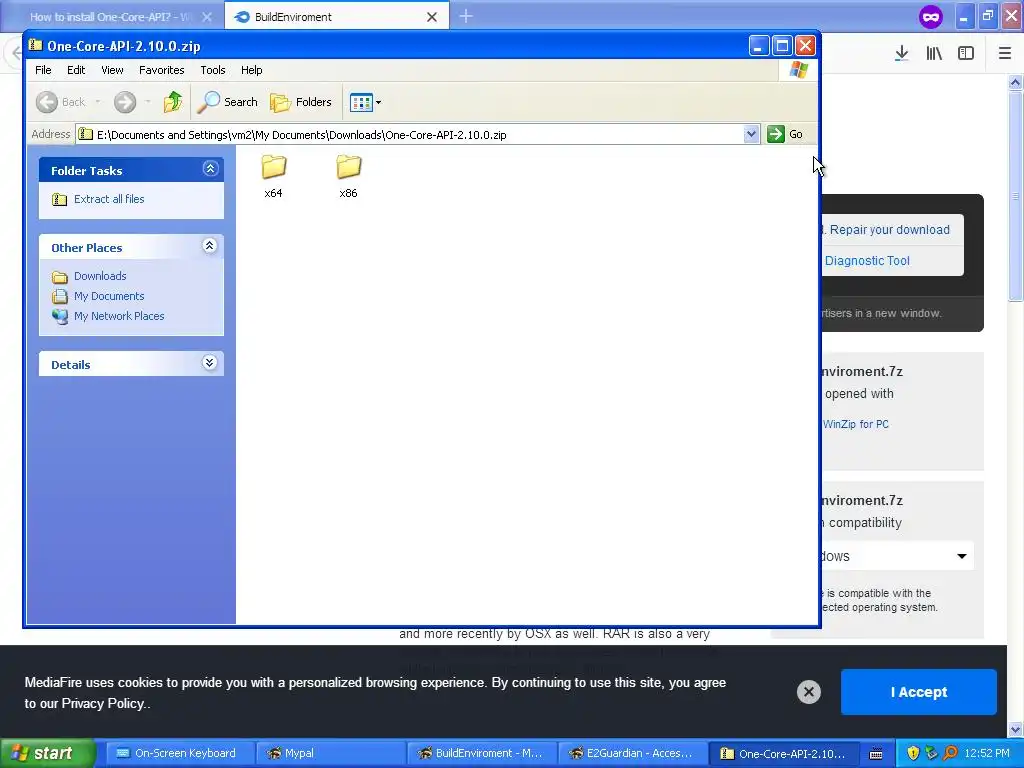Click Diagnostic Tool link
Image resolution: width=1024 pixels, height=768 pixels.
(x=867, y=261)
